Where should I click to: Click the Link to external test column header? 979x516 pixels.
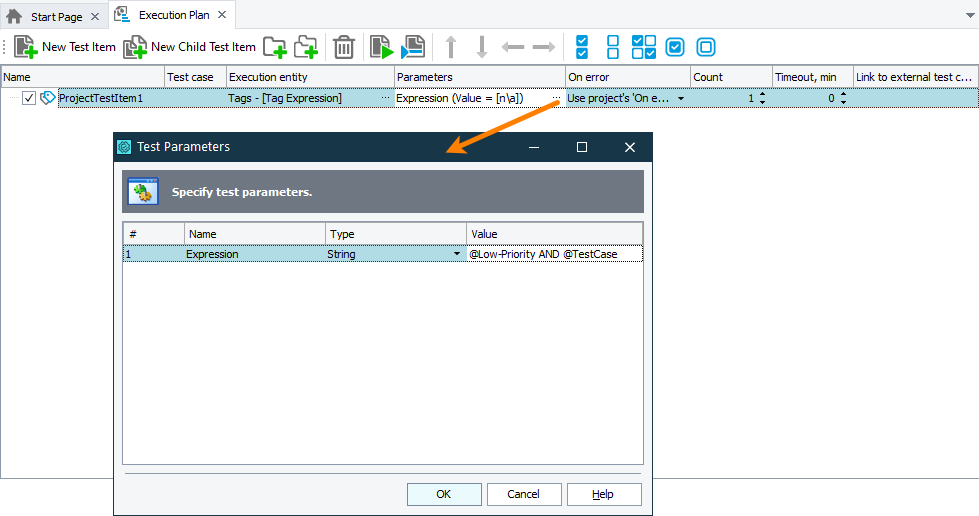[x=915, y=77]
